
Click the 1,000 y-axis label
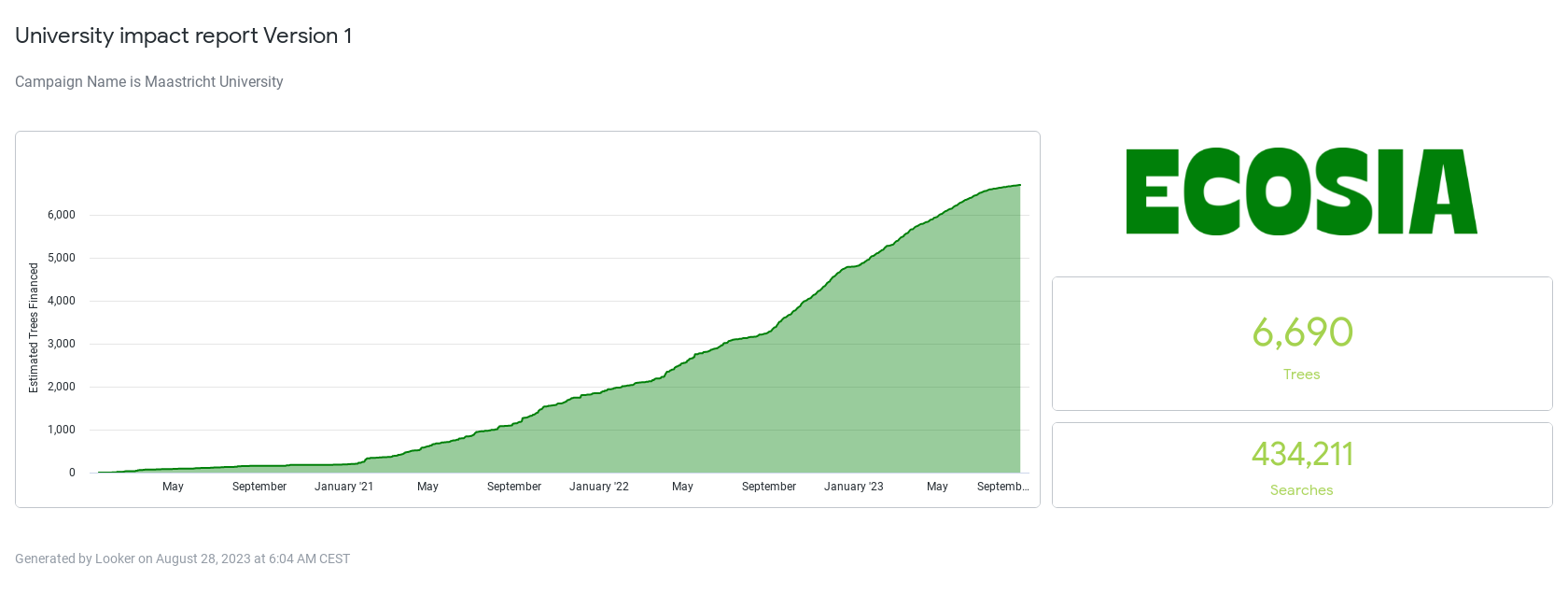click(x=62, y=430)
